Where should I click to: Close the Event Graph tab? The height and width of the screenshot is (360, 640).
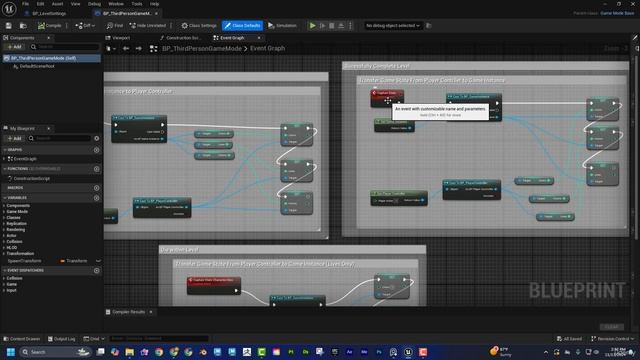click(259, 38)
